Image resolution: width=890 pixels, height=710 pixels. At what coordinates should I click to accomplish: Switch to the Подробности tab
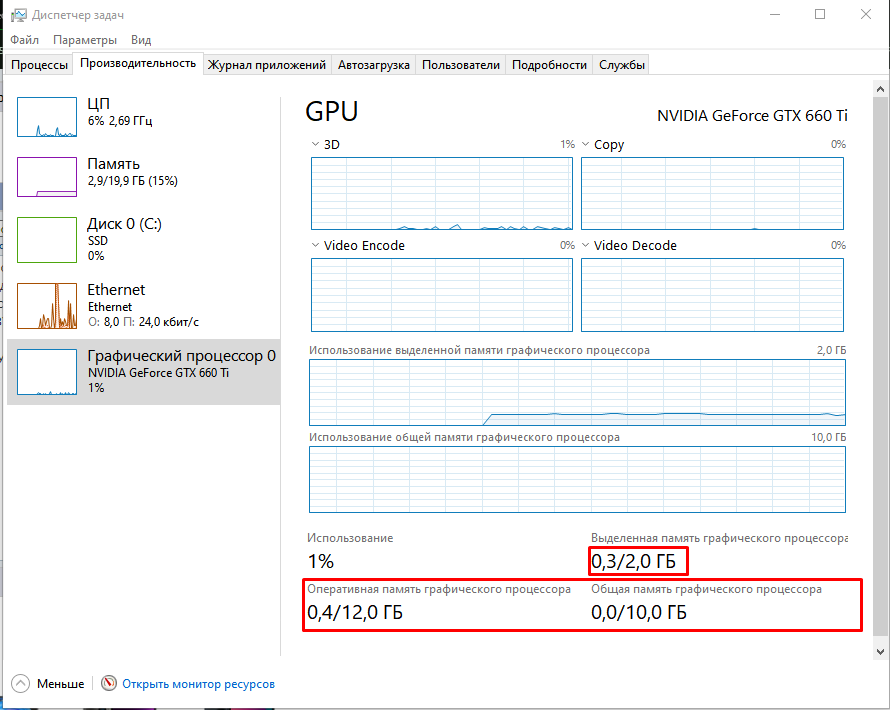click(x=549, y=65)
